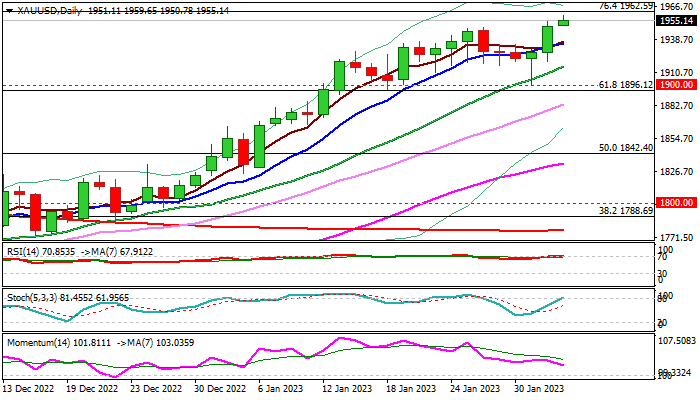Select the 24 Jan 2023 date marker
The width and height of the screenshot is (700, 400).
(475, 389)
